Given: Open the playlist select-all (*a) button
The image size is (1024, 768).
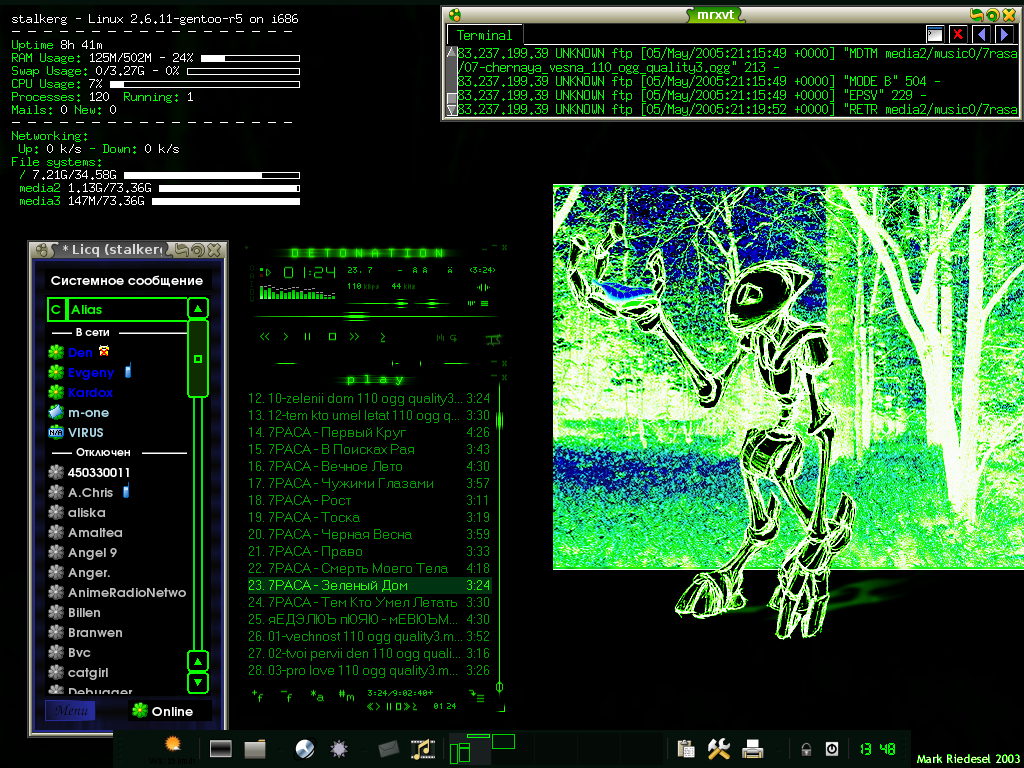Looking at the screenshot, I should pyautogui.click(x=317, y=696).
